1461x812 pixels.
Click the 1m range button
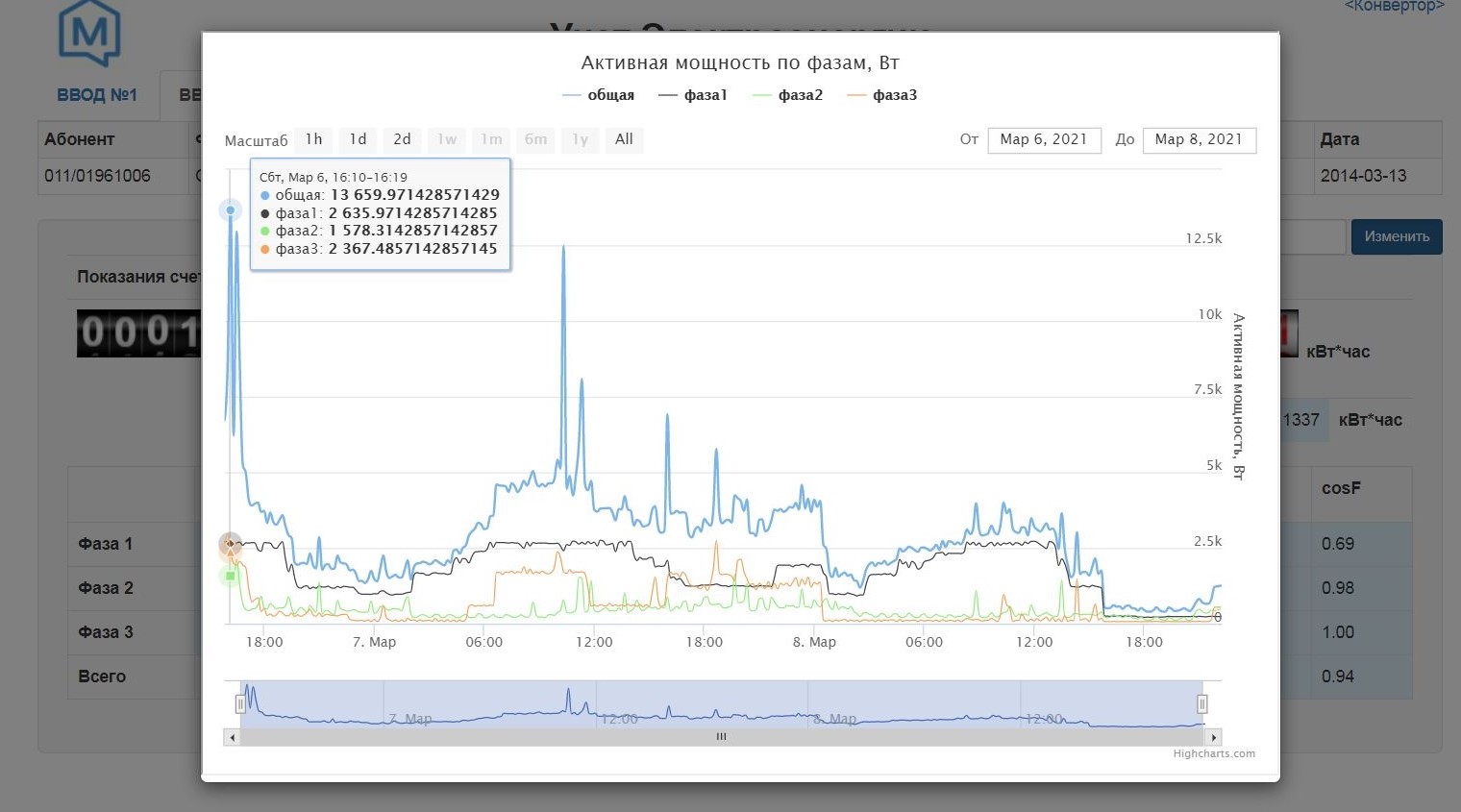tap(491, 139)
